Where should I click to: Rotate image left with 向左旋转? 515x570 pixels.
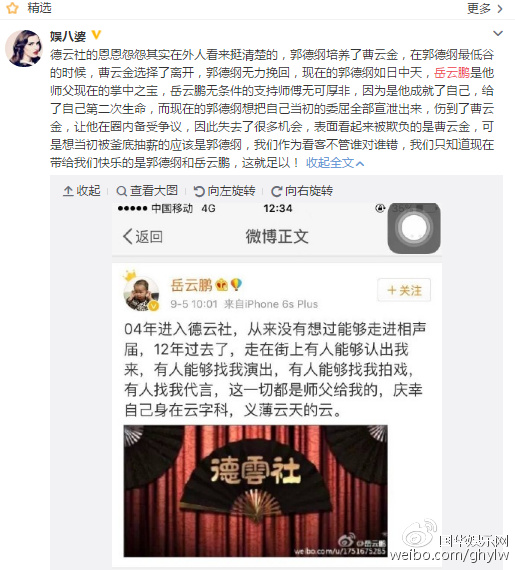(x=224, y=191)
